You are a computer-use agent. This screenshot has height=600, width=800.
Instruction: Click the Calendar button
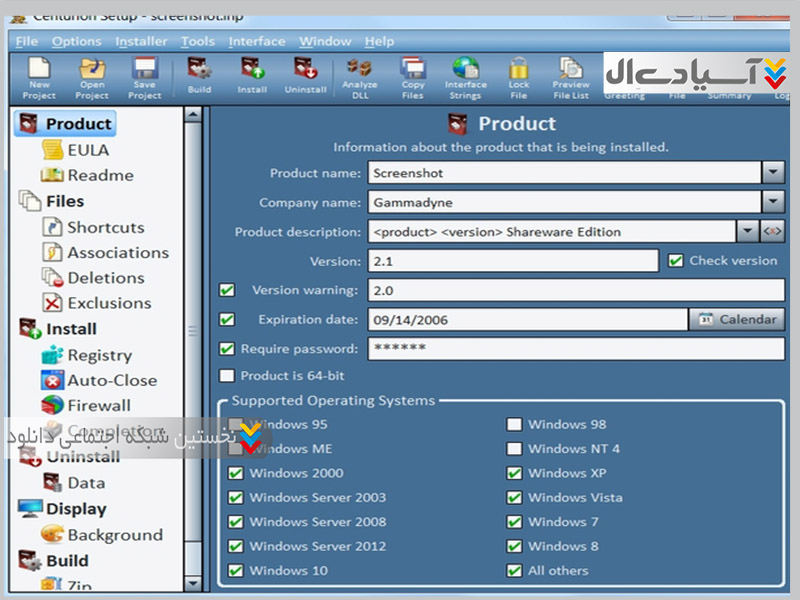pos(737,319)
